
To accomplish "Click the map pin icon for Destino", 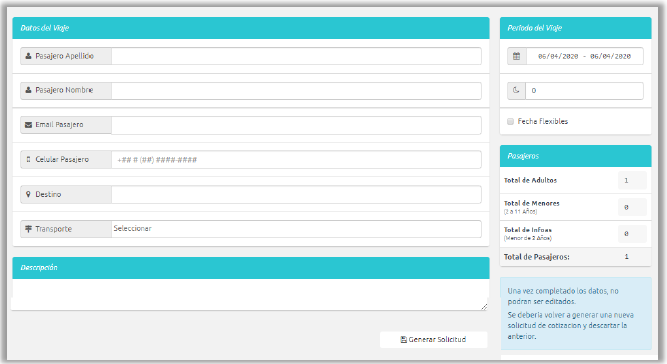I will tap(29, 194).
